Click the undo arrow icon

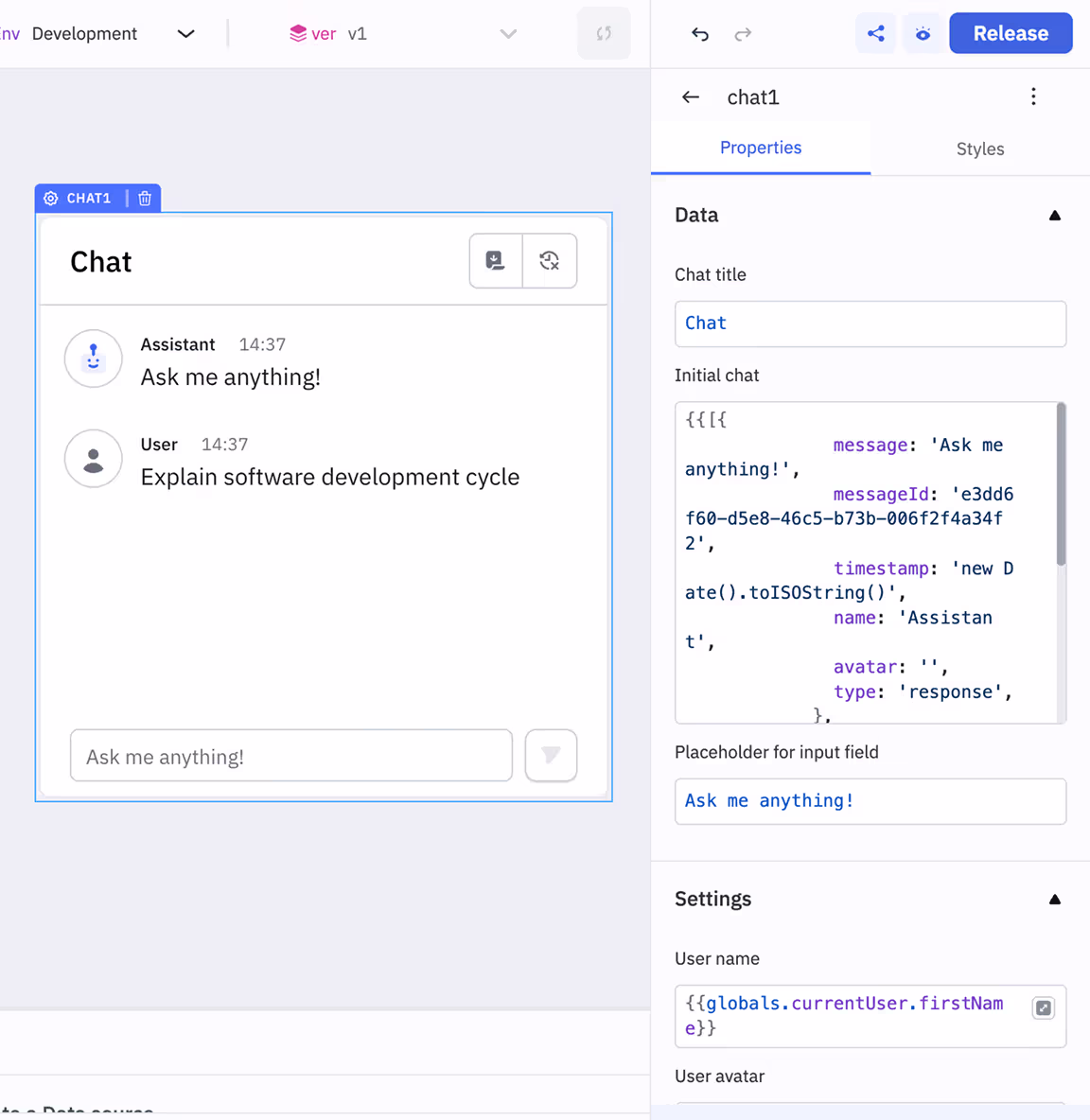click(700, 34)
